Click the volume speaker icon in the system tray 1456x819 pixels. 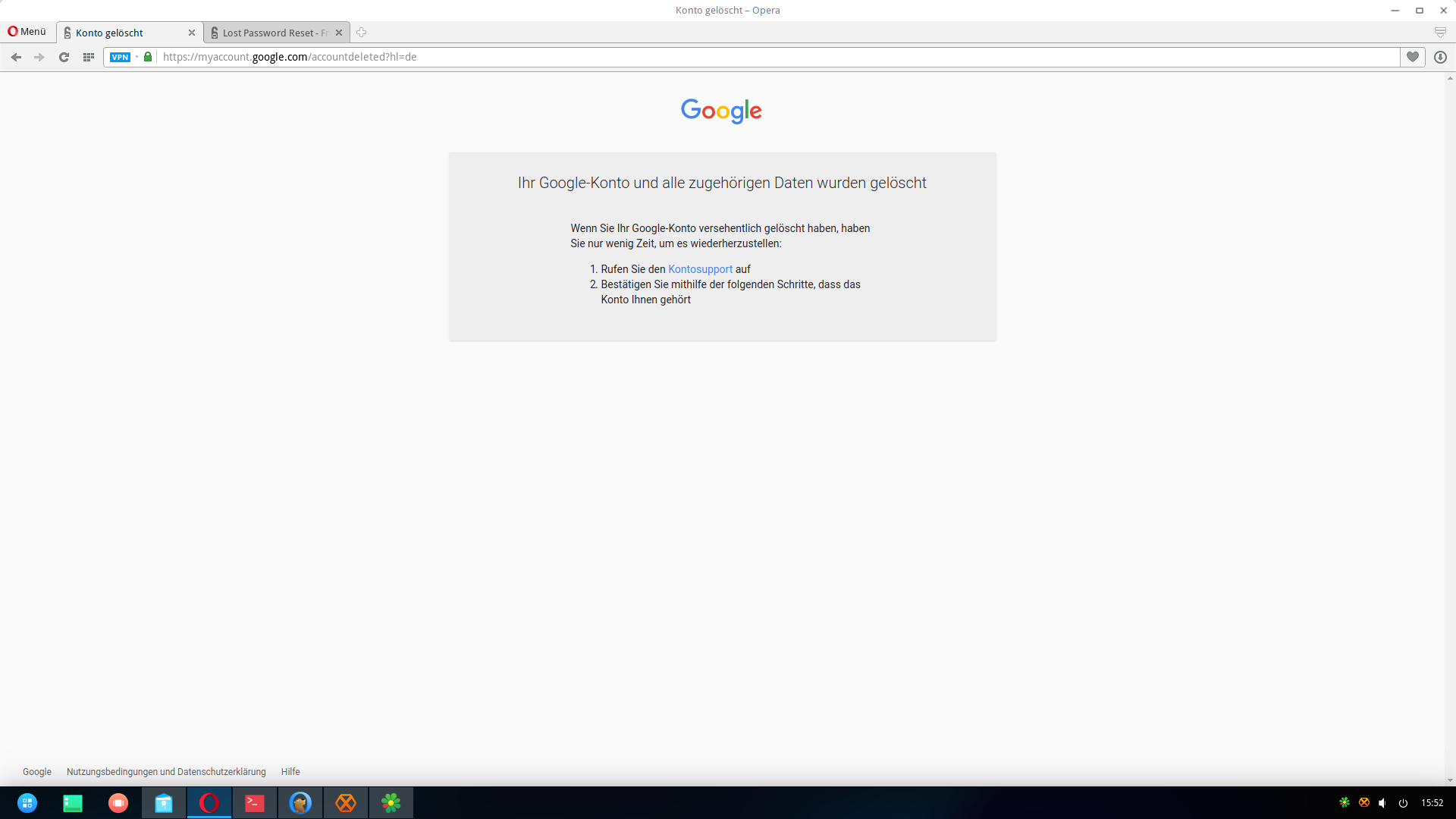click(x=1382, y=803)
